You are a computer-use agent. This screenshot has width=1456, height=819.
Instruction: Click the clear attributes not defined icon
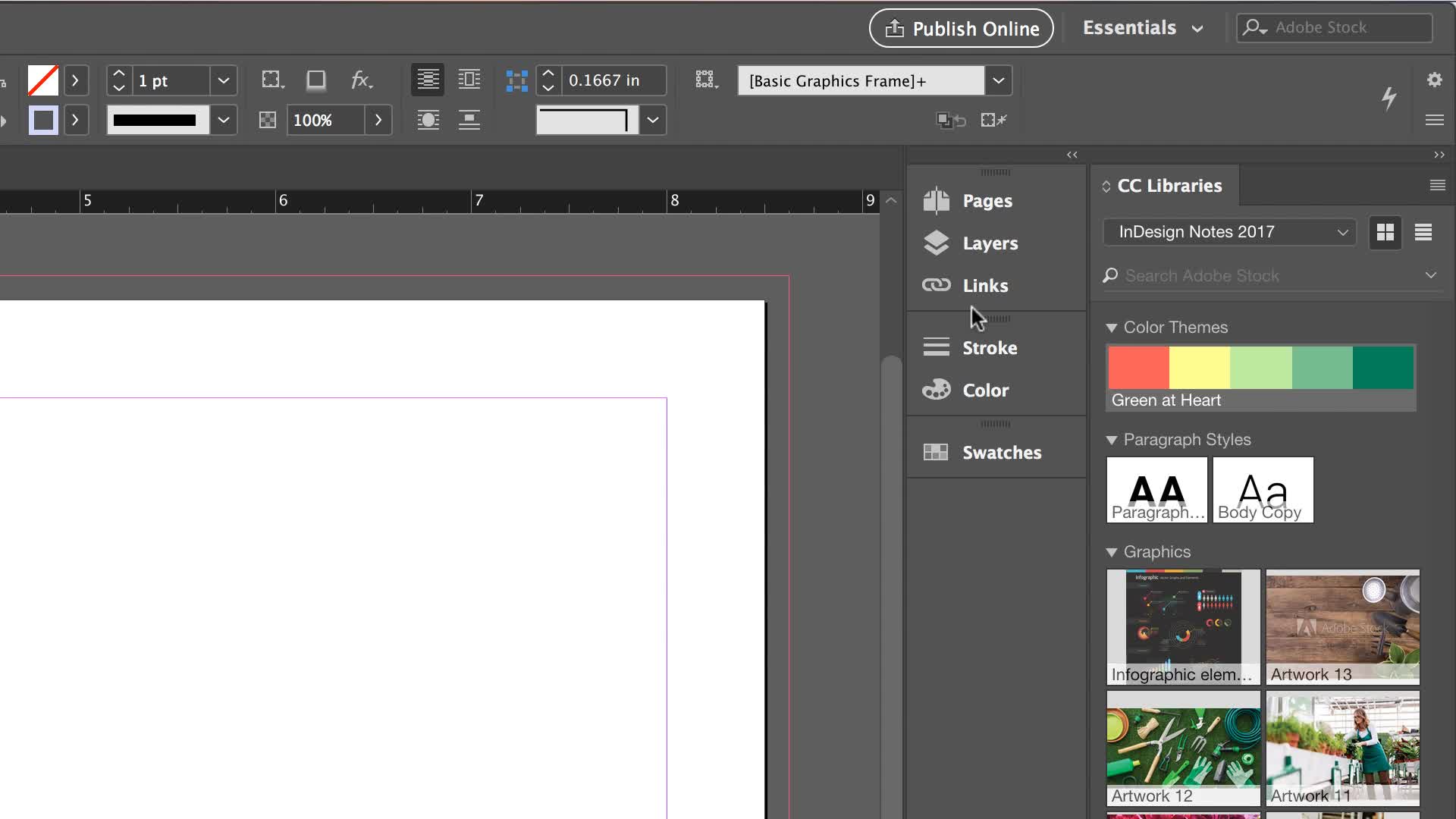[x=993, y=120]
